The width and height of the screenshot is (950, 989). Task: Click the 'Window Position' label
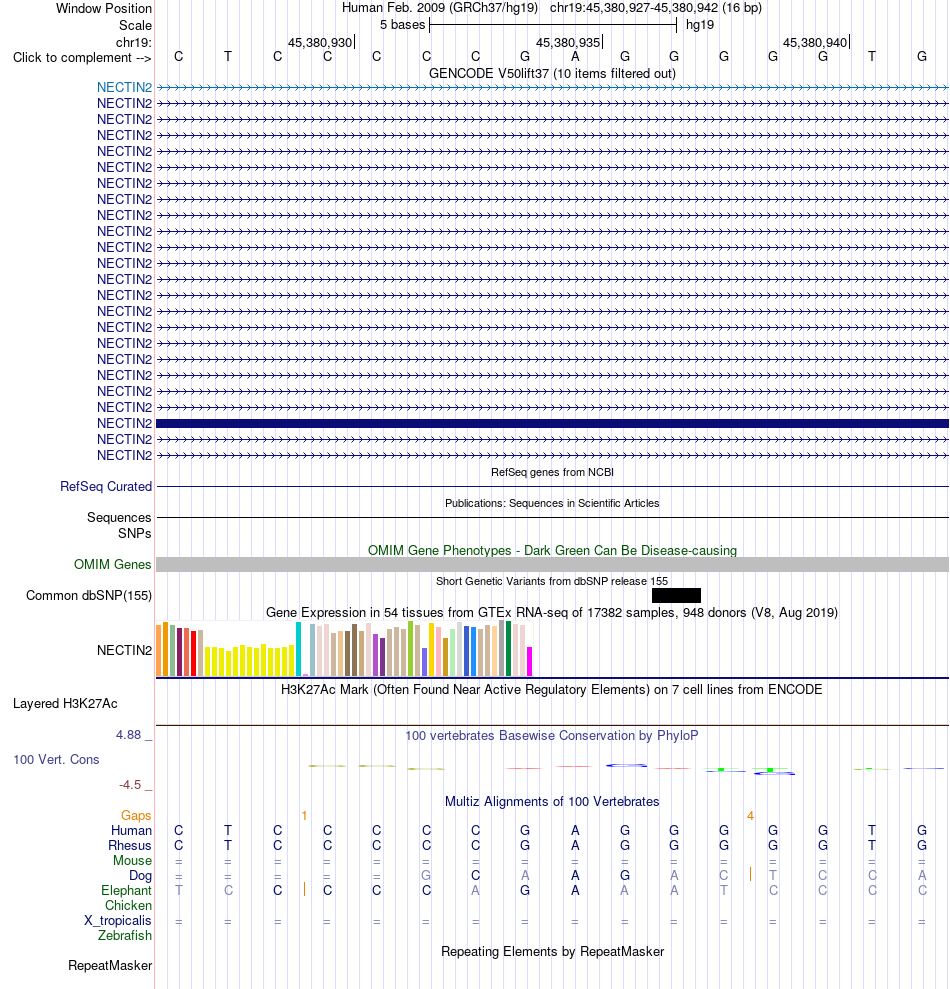(103, 8)
